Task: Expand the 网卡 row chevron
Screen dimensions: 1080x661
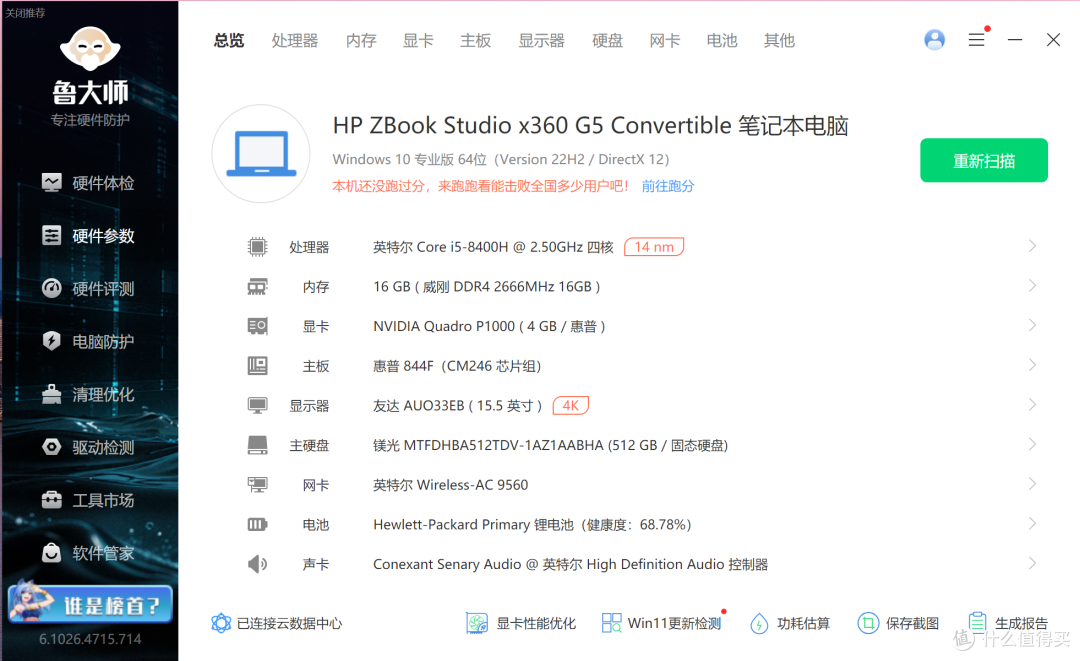Action: point(1032,484)
